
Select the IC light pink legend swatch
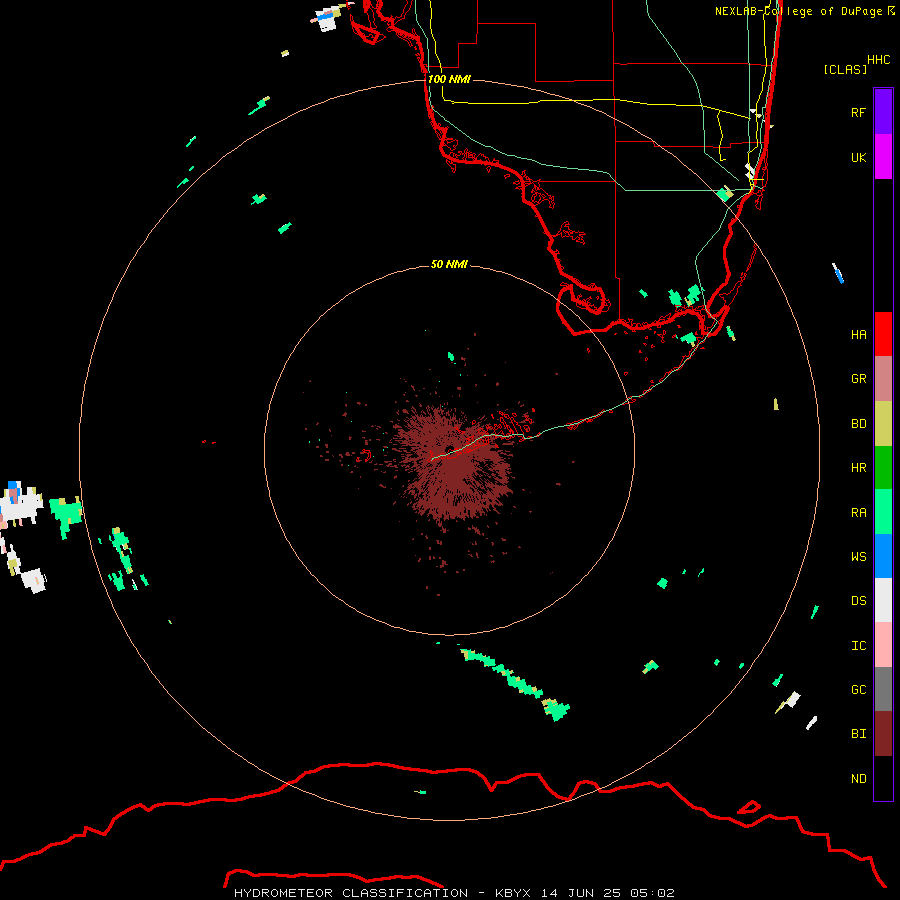point(883,645)
